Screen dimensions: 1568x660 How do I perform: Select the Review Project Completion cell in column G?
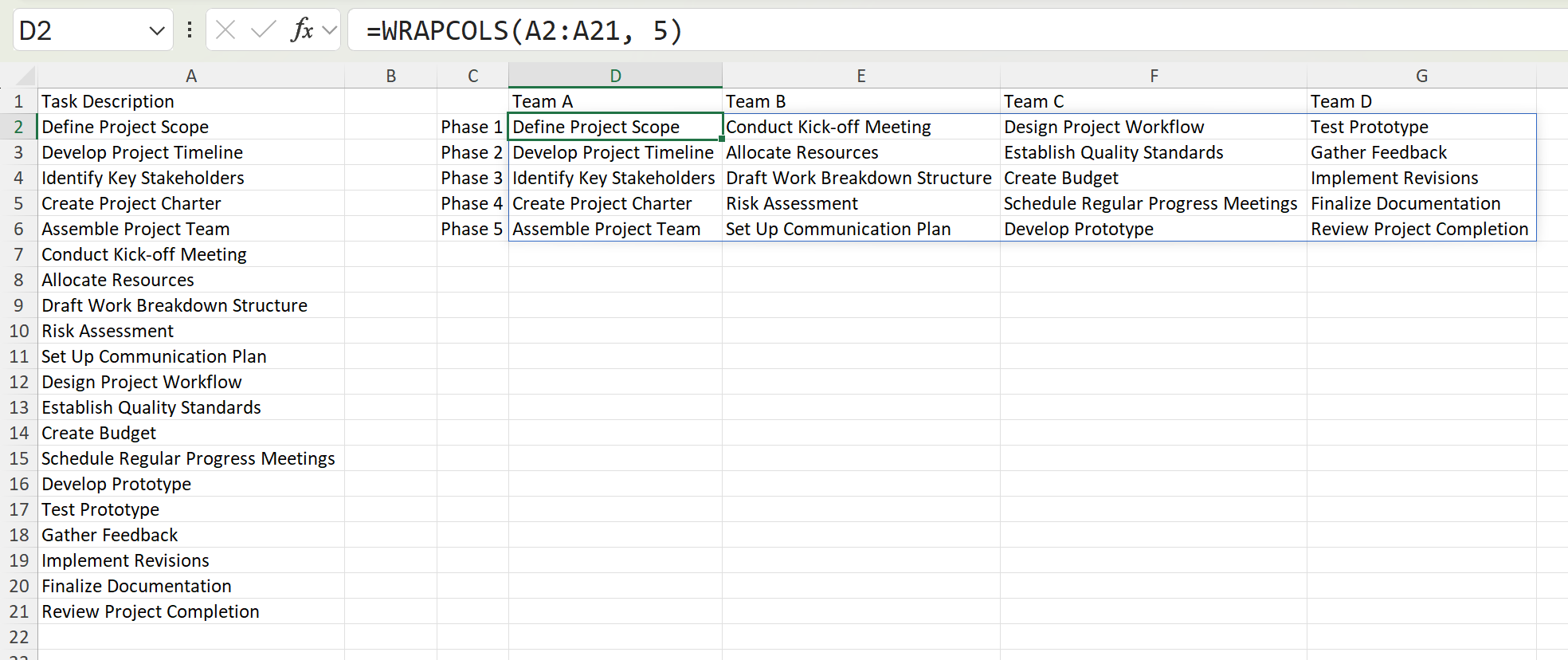tap(1419, 229)
